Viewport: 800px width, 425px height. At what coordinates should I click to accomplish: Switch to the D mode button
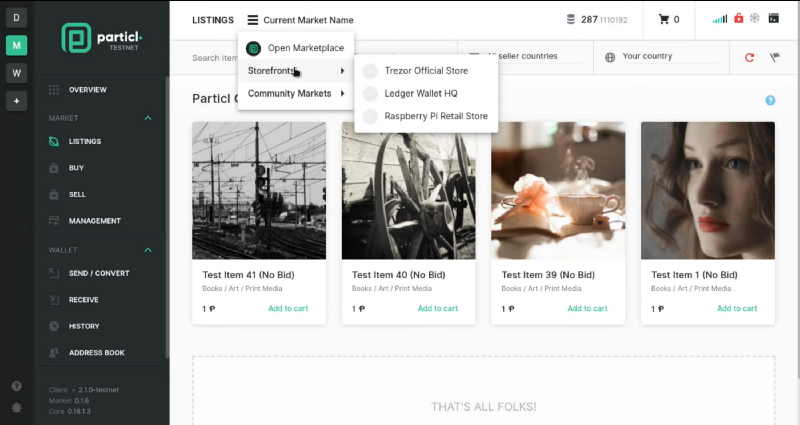(16, 18)
